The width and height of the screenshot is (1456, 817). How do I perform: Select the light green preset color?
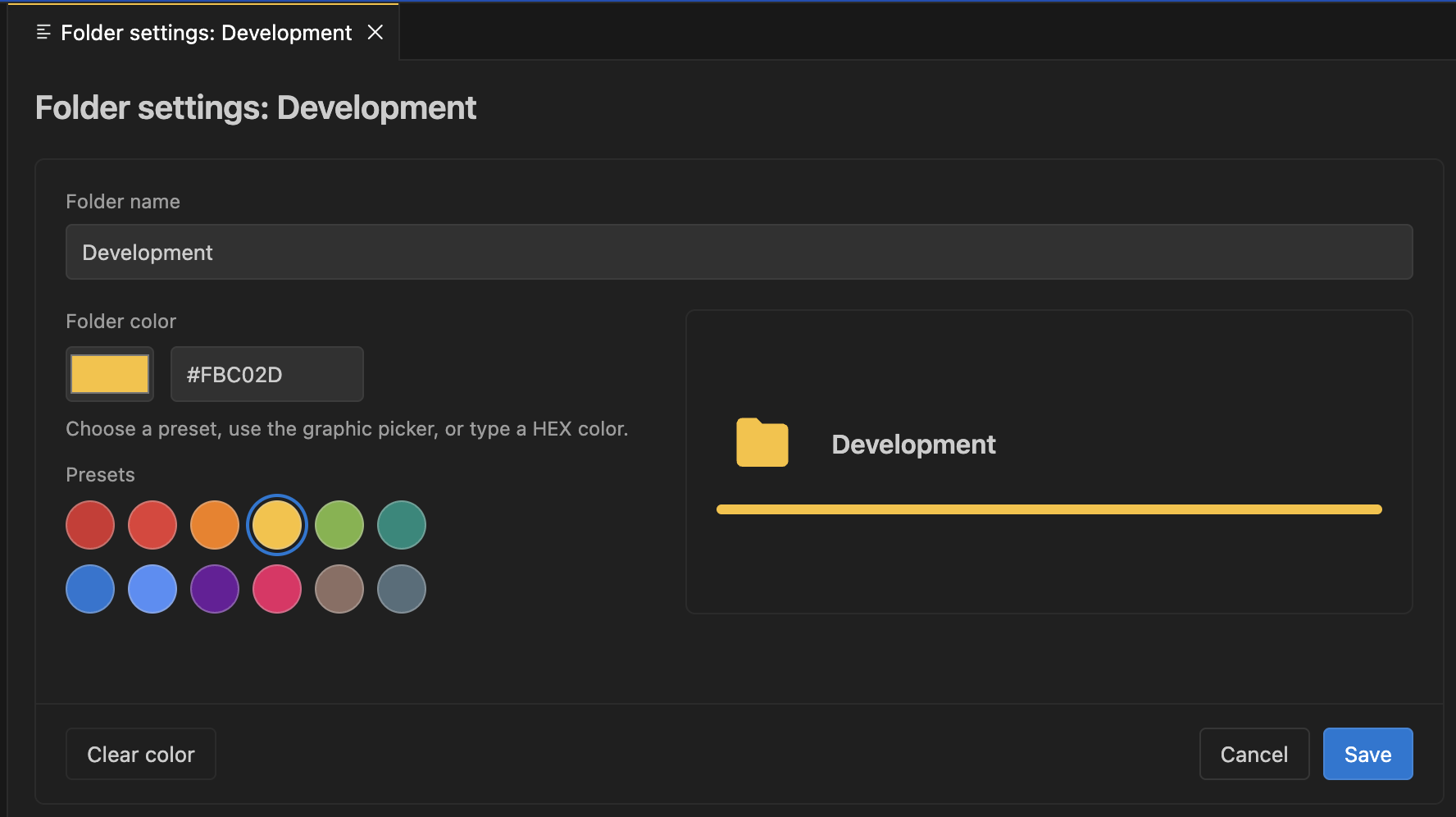(339, 525)
